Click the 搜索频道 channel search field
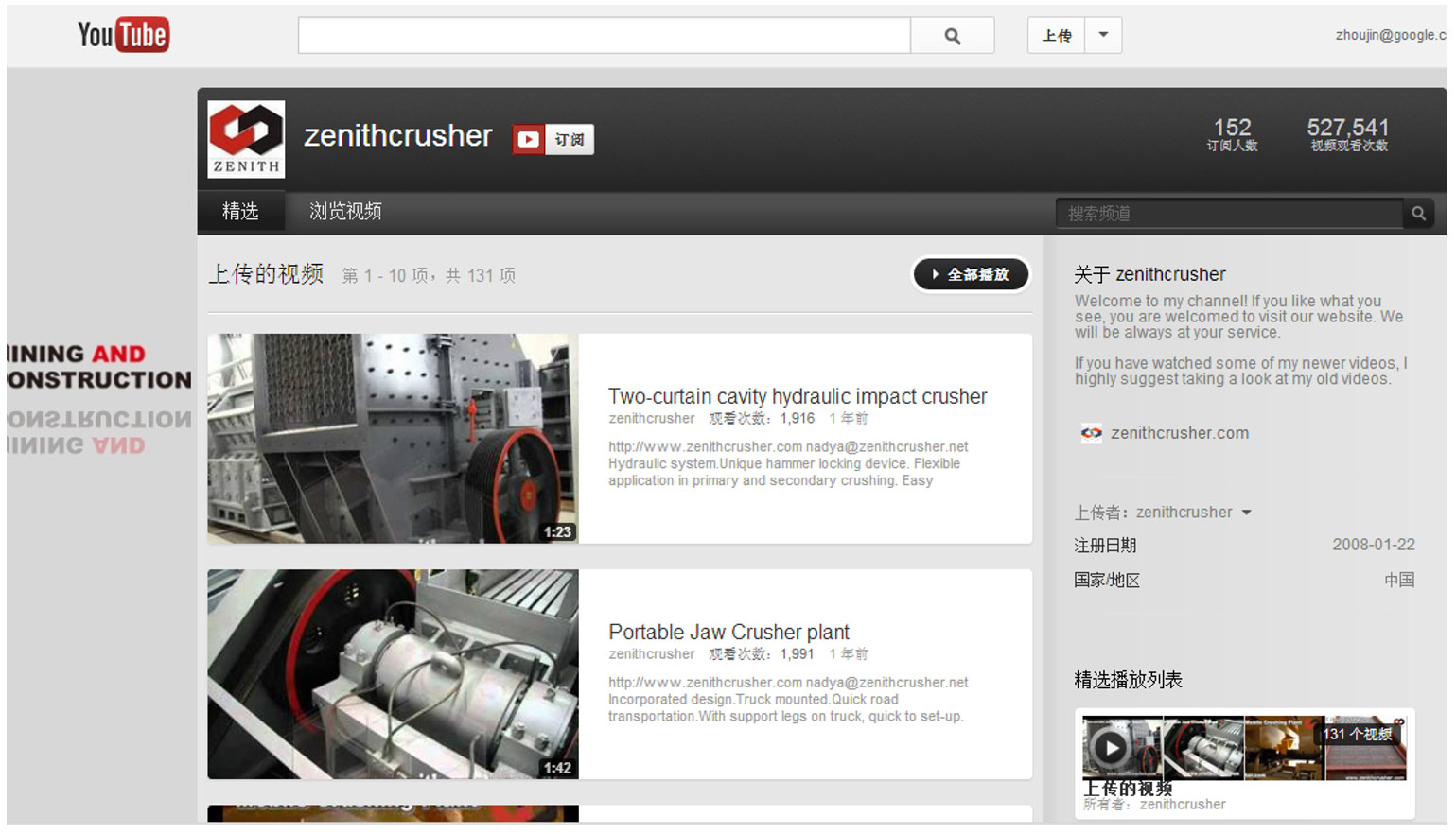This screenshot has height=834, width=1456. pyautogui.click(x=1229, y=214)
